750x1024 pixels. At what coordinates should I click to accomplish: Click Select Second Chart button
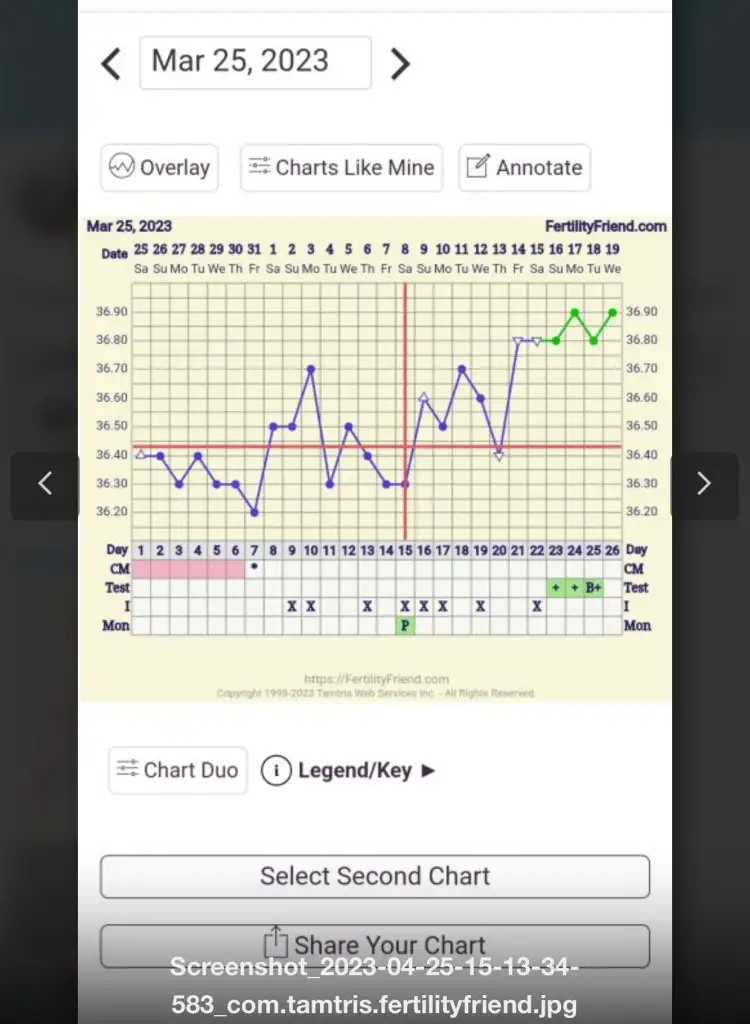[375, 876]
